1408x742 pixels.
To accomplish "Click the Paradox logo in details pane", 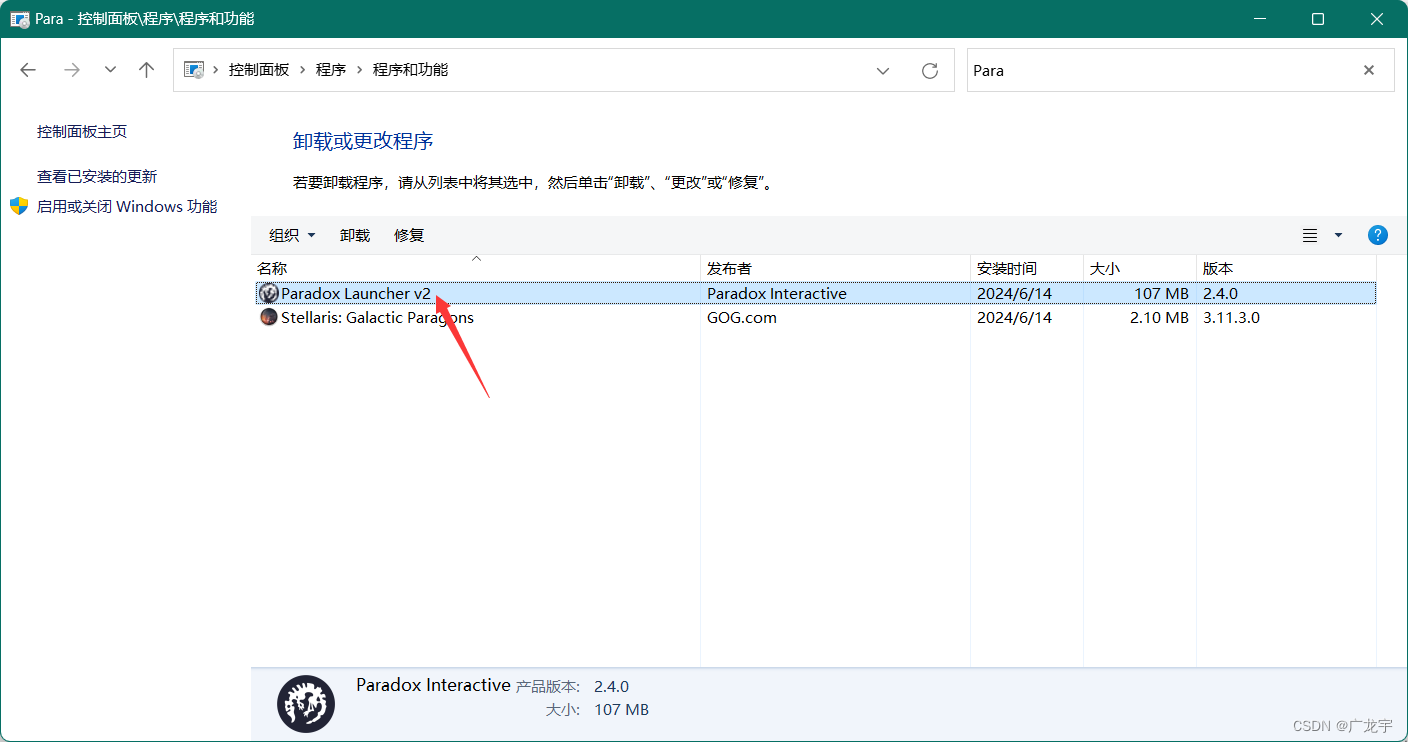I will coord(306,704).
